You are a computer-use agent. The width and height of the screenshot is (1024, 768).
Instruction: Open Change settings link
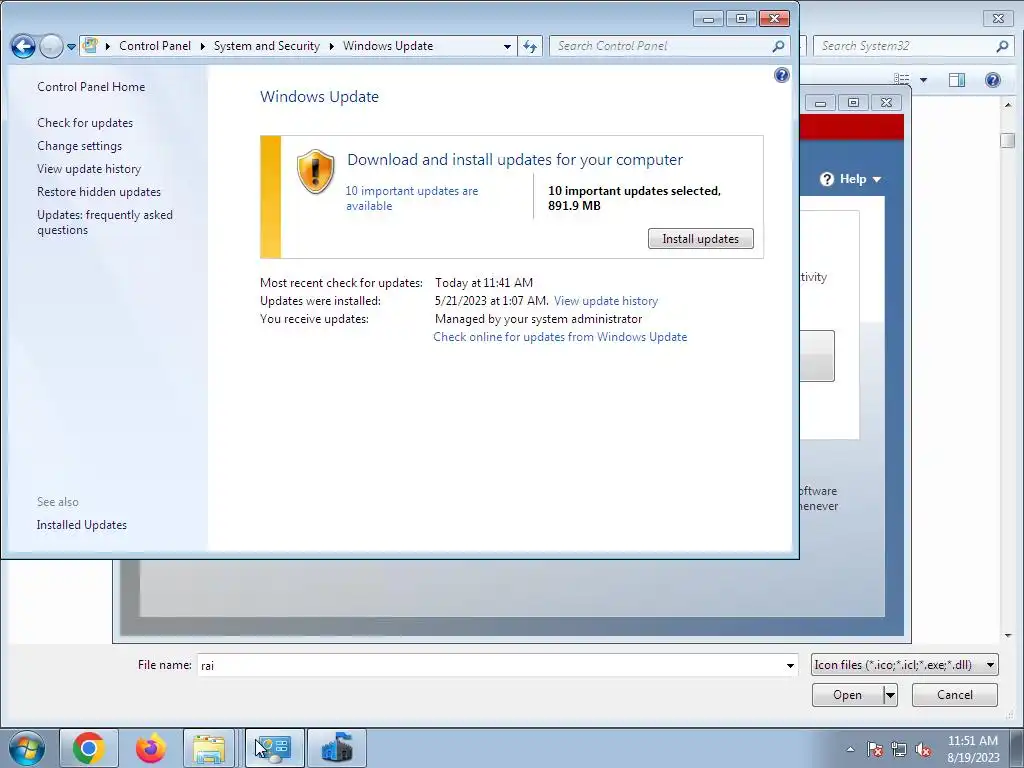pos(79,146)
